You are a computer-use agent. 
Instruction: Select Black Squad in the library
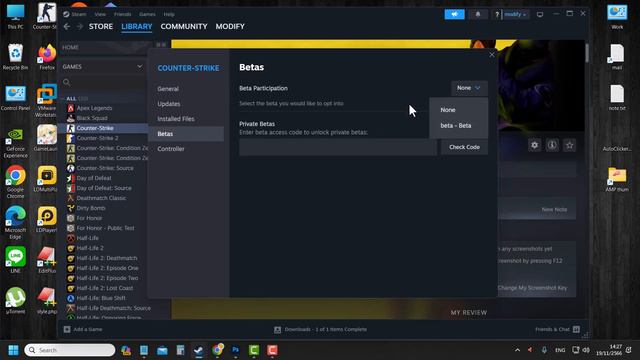[92, 118]
